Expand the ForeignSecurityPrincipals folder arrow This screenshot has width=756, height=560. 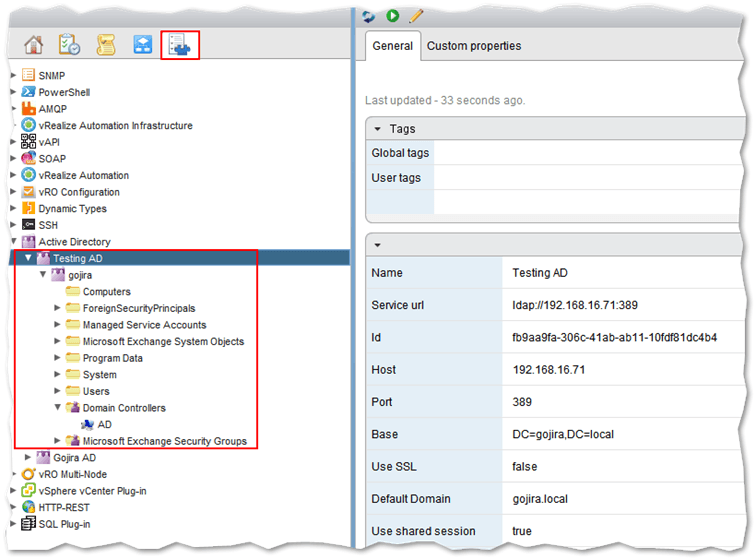(x=57, y=307)
